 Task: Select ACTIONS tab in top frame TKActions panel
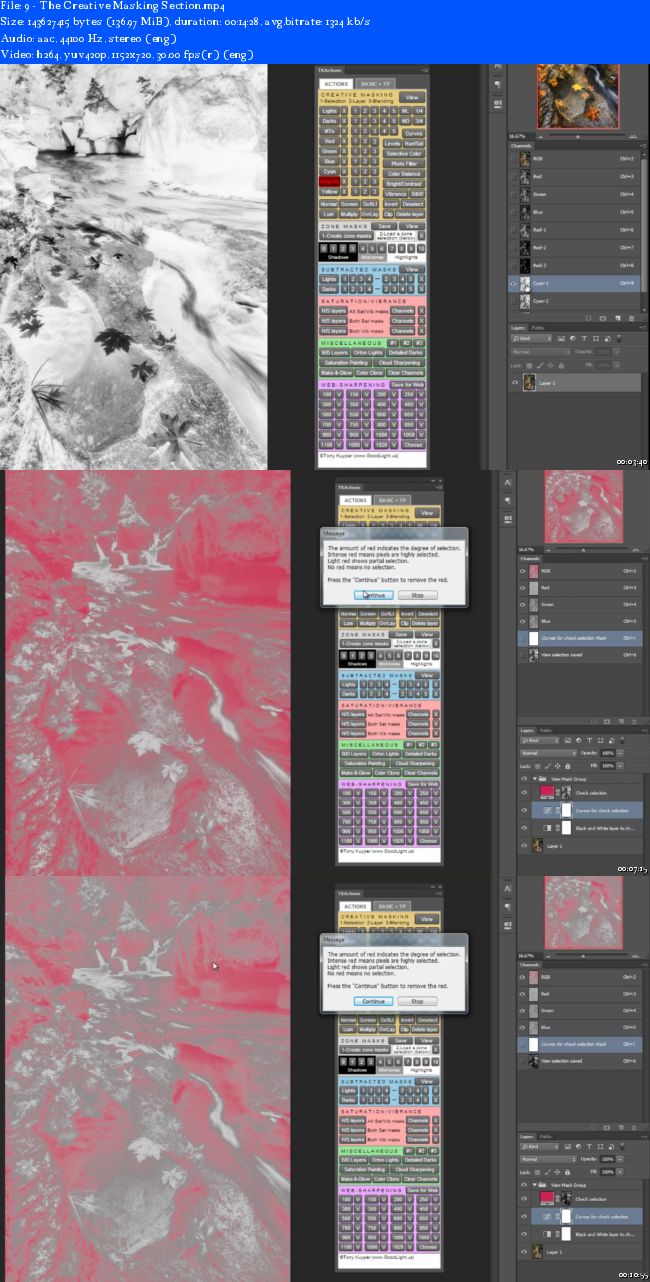[x=336, y=84]
